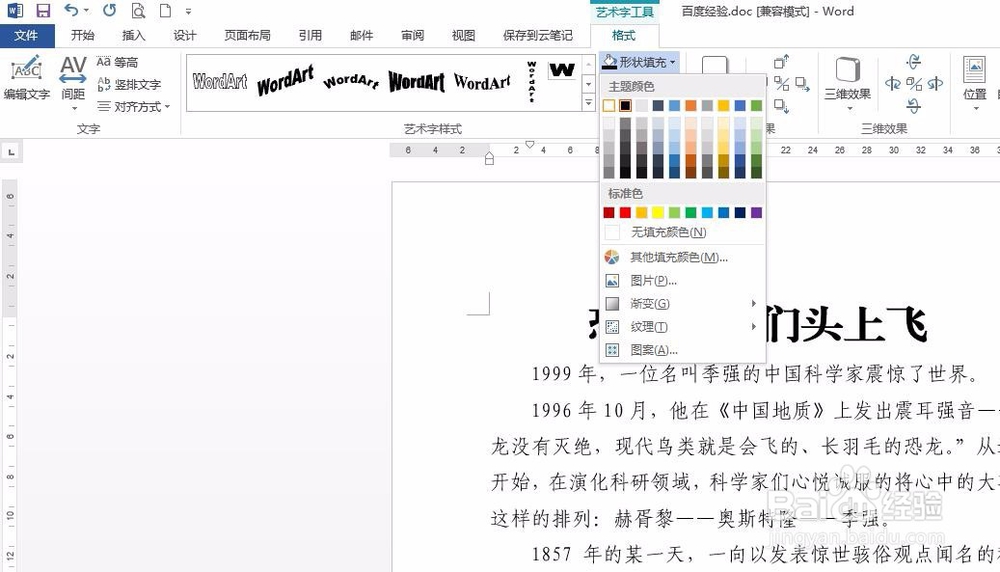Pick the green theme color swatch
Viewport: 1000px width, 572px height.
click(x=756, y=105)
